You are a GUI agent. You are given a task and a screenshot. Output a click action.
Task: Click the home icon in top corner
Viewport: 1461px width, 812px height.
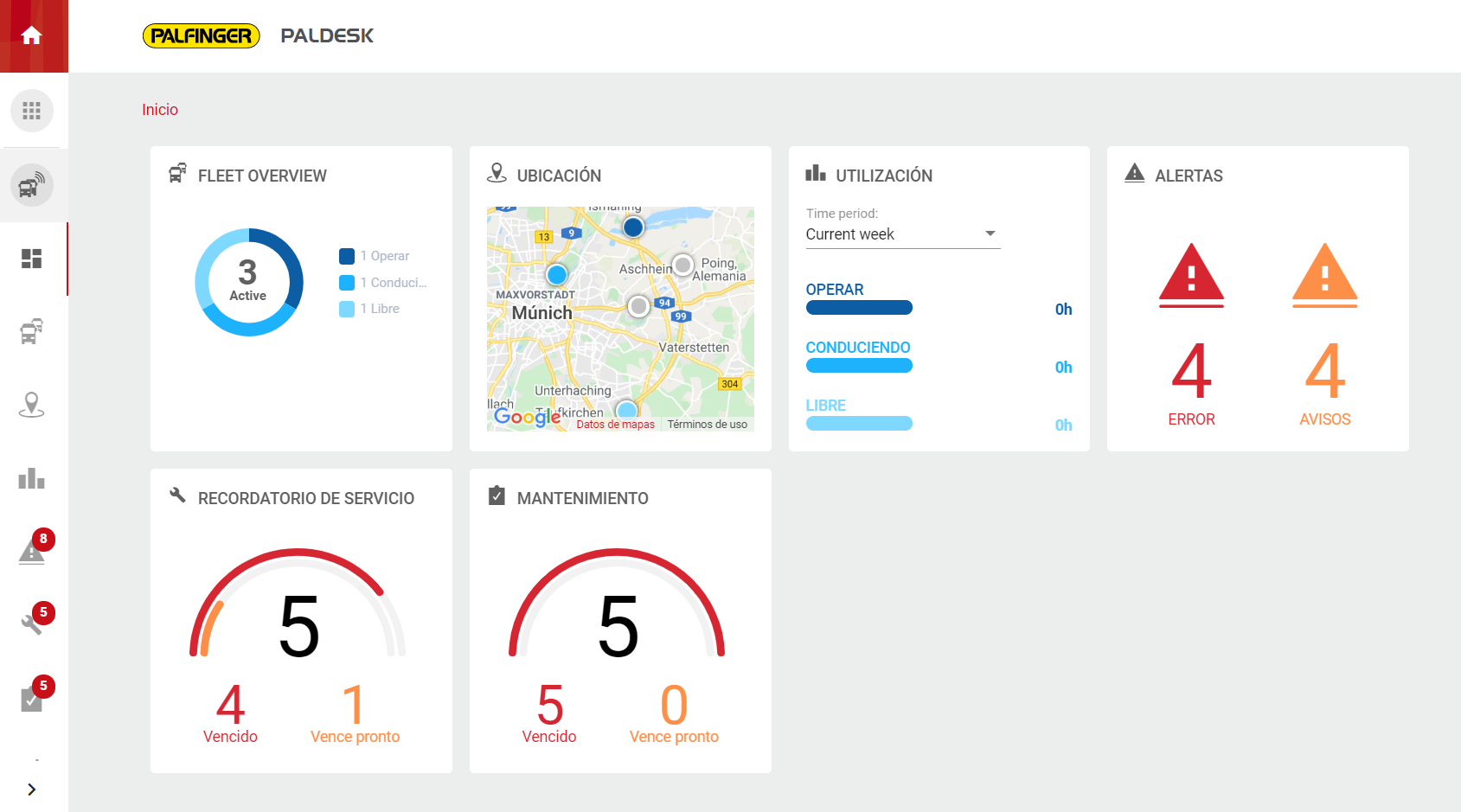point(33,35)
